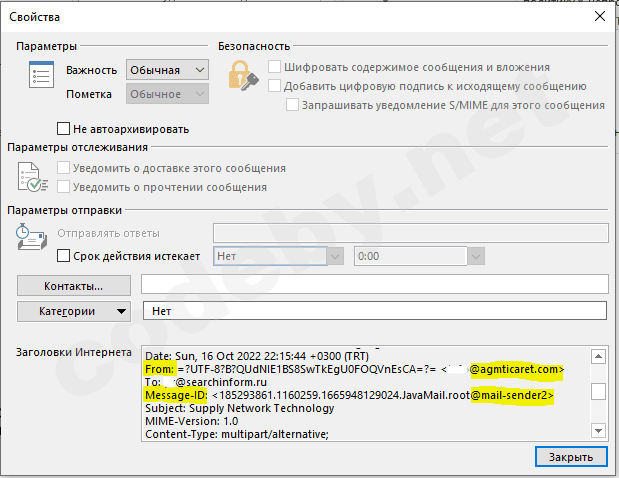Click the message options list icon
The image size is (619, 478).
(x=41, y=75)
